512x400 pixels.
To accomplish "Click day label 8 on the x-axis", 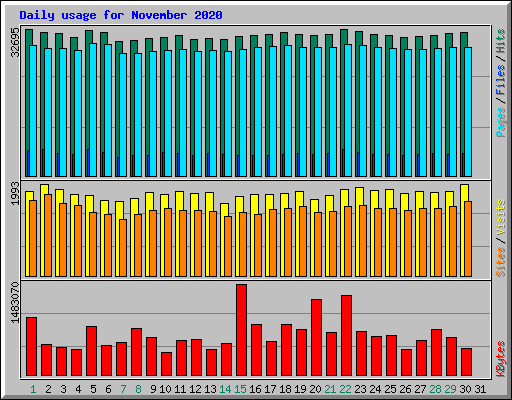I will tap(138, 389).
